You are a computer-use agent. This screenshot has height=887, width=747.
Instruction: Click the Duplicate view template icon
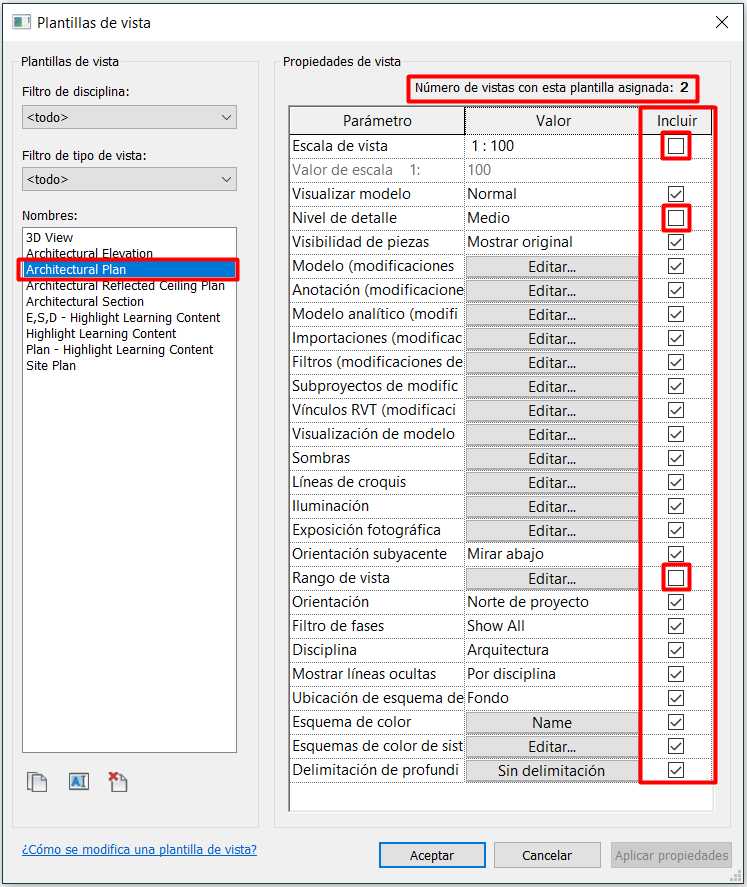[x=37, y=782]
